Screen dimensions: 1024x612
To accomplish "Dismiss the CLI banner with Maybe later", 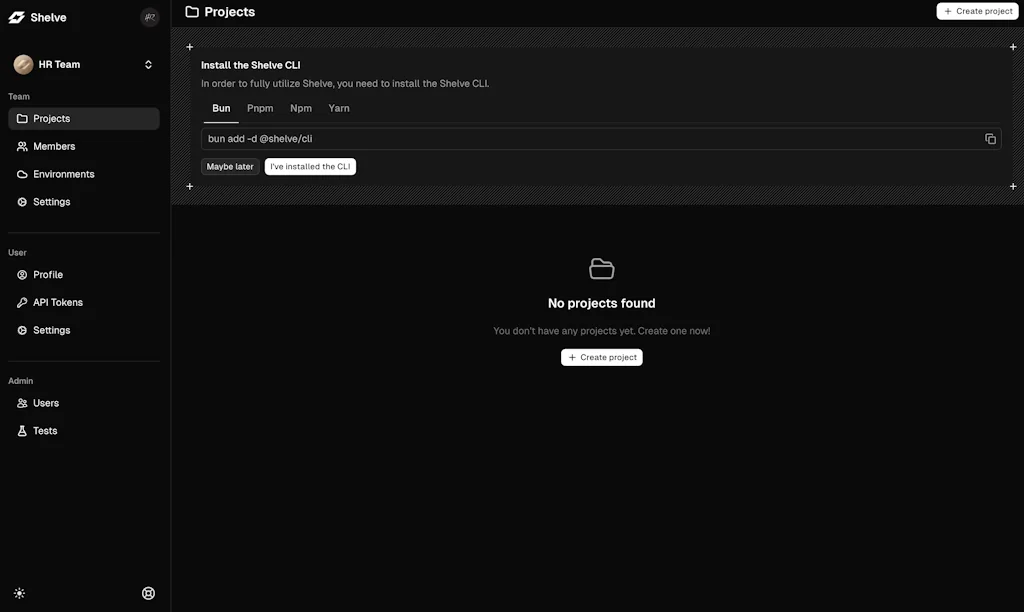I will [230, 166].
